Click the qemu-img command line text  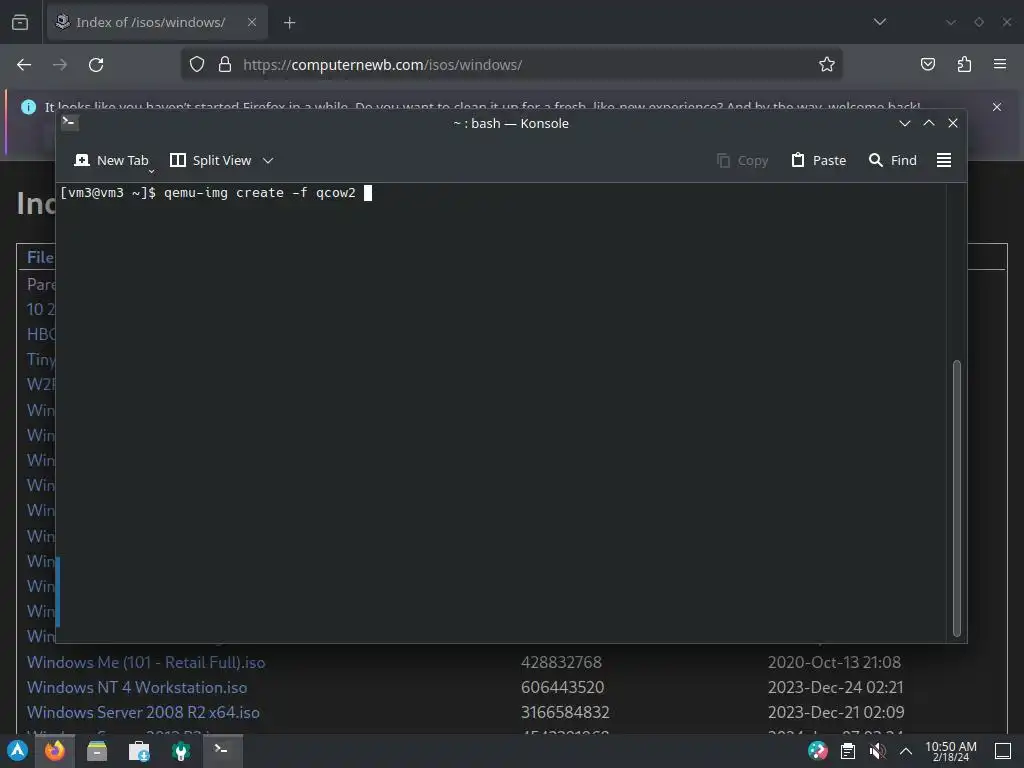260,193
